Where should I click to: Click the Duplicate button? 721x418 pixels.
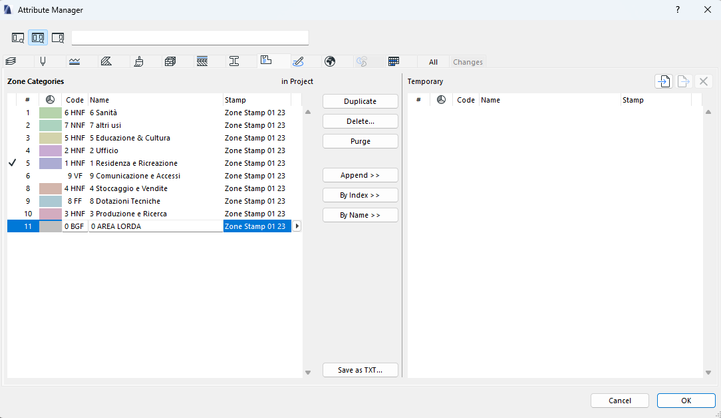tap(360, 101)
